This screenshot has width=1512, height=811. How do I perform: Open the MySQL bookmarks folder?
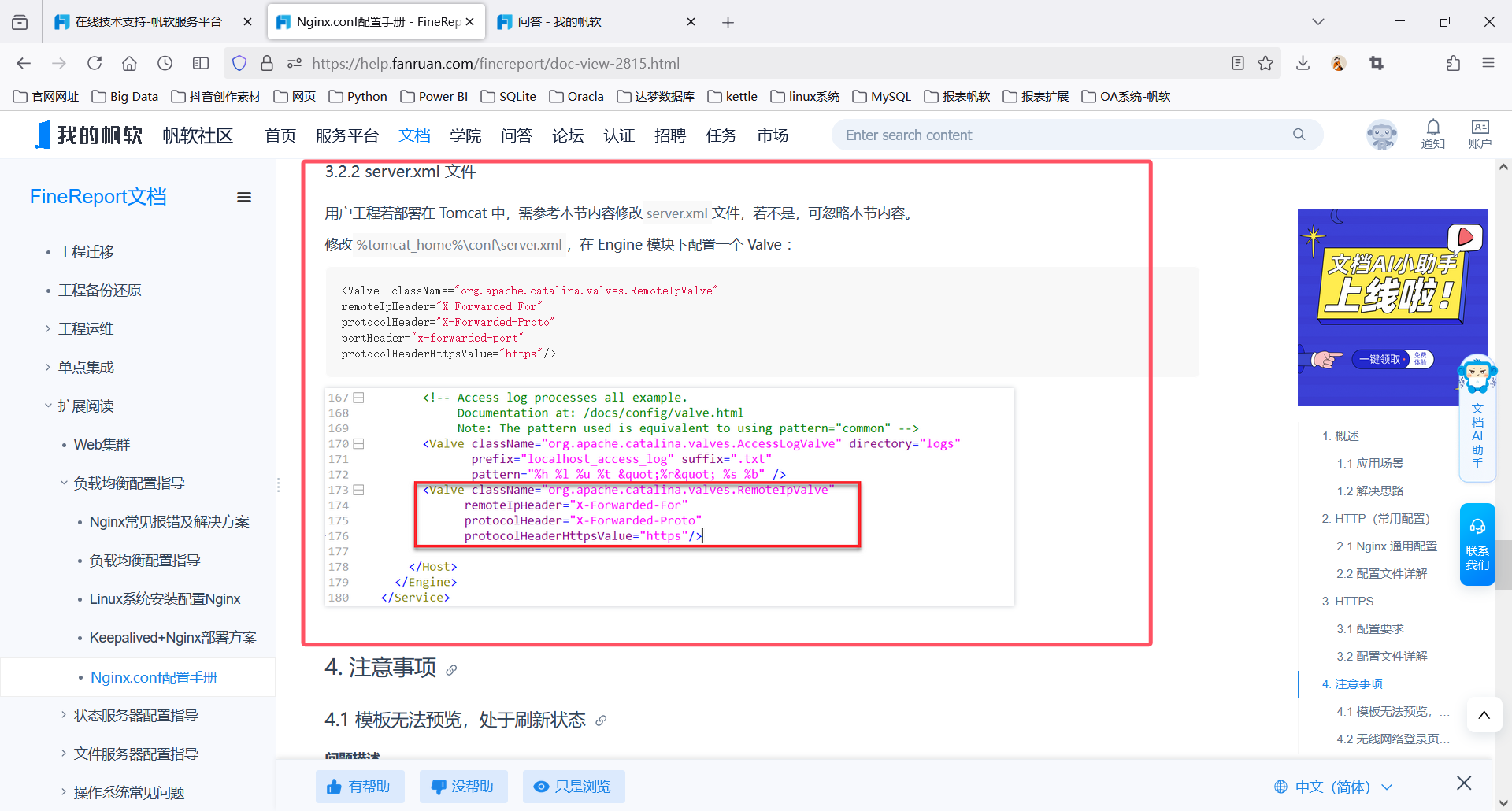point(882,96)
